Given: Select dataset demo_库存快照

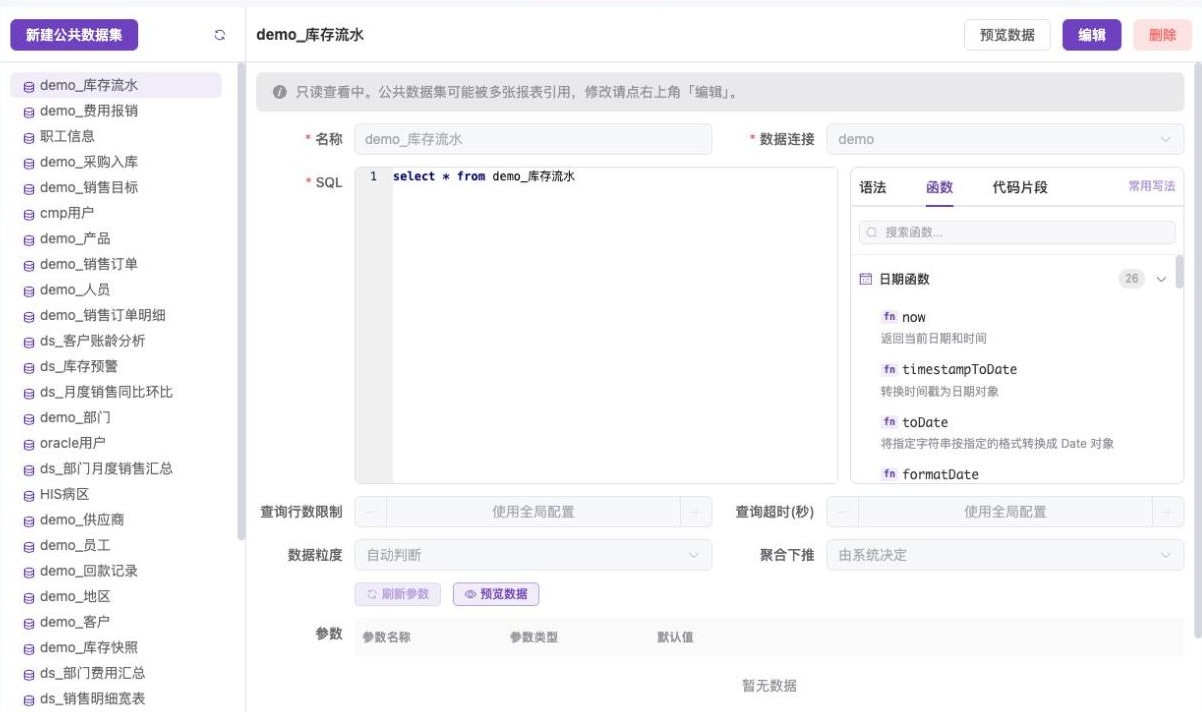Looking at the screenshot, I should click(116, 648).
